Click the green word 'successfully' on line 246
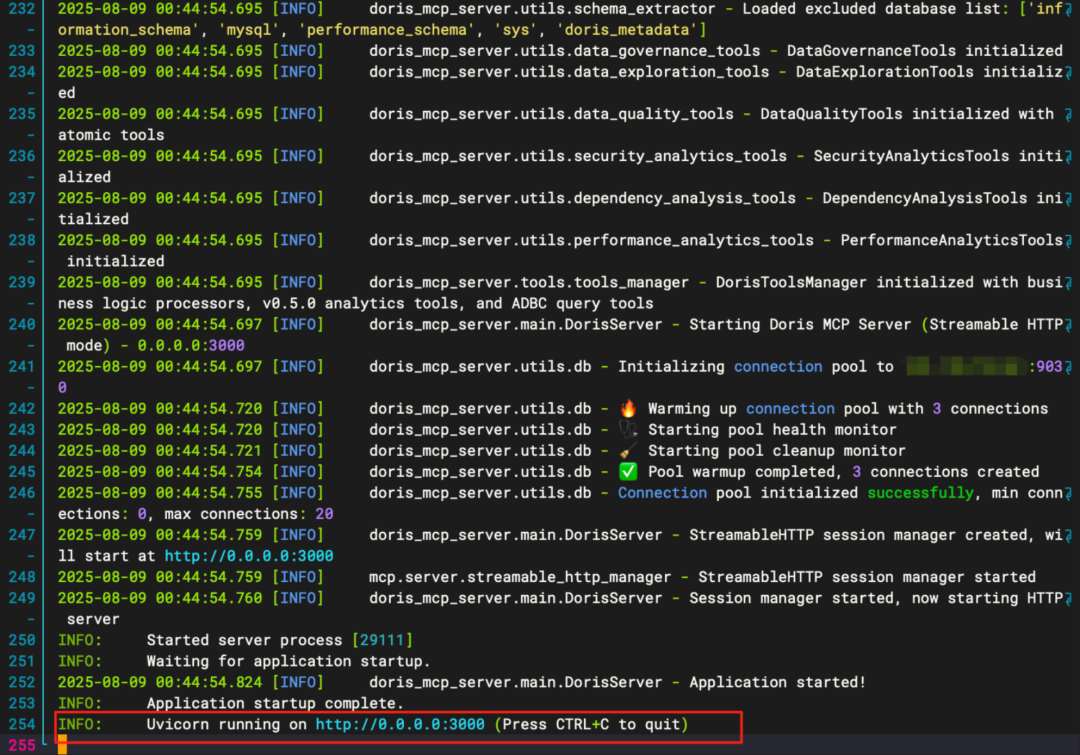The height and width of the screenshot is (755, 1080). [920, 493]
